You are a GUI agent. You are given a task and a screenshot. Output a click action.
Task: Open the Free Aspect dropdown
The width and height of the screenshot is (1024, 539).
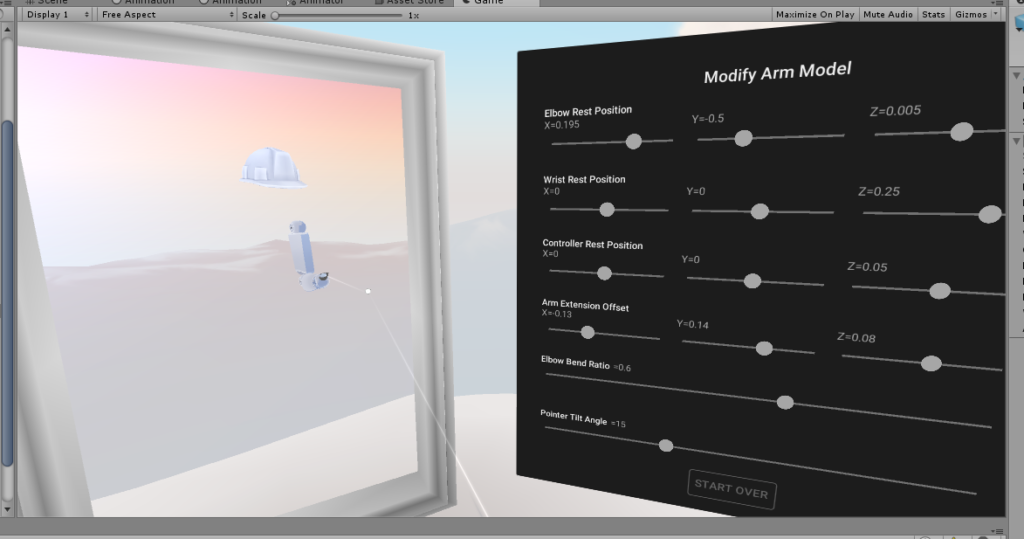167,14
